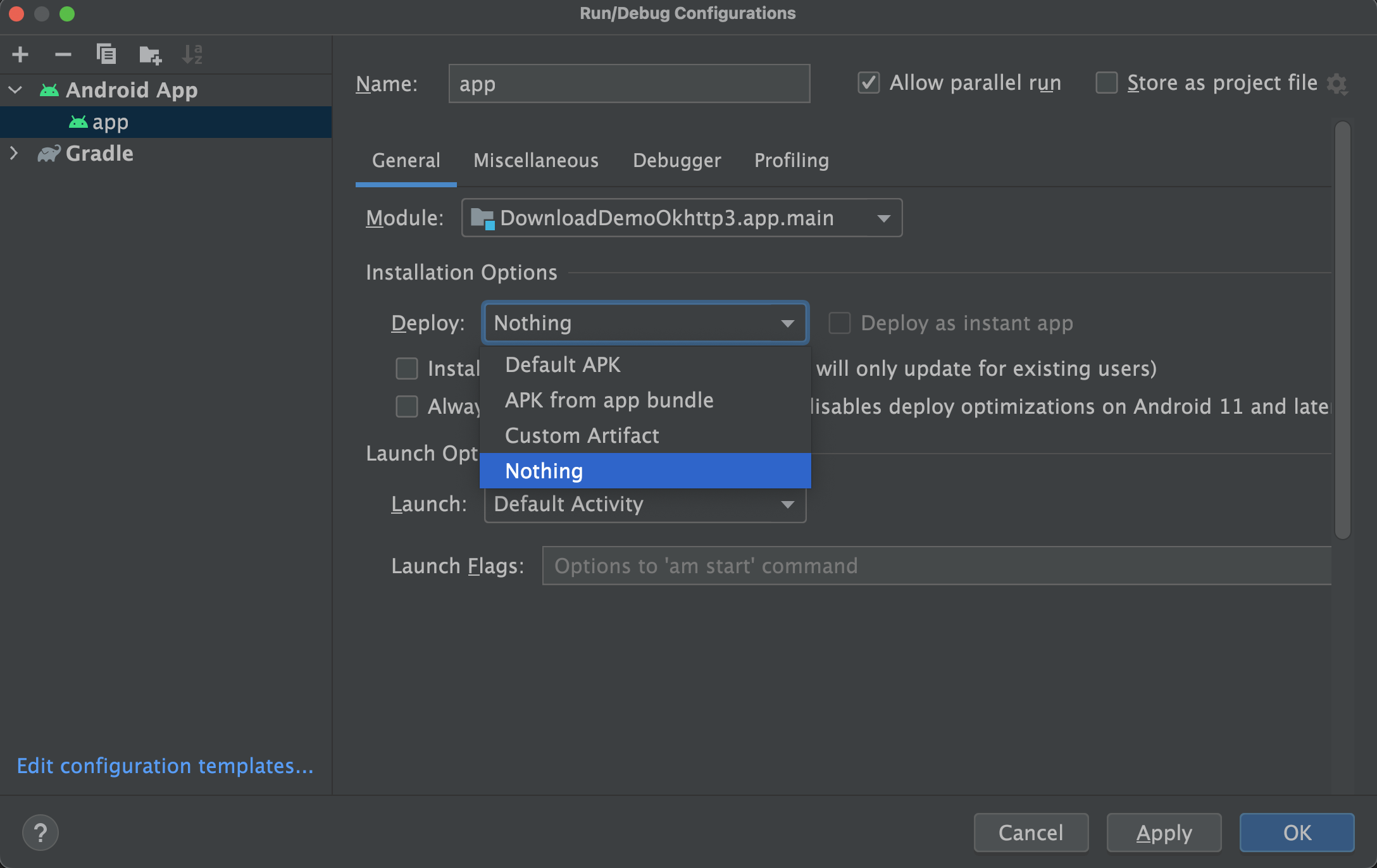Open Edit configuration templates link

point(165,766)
